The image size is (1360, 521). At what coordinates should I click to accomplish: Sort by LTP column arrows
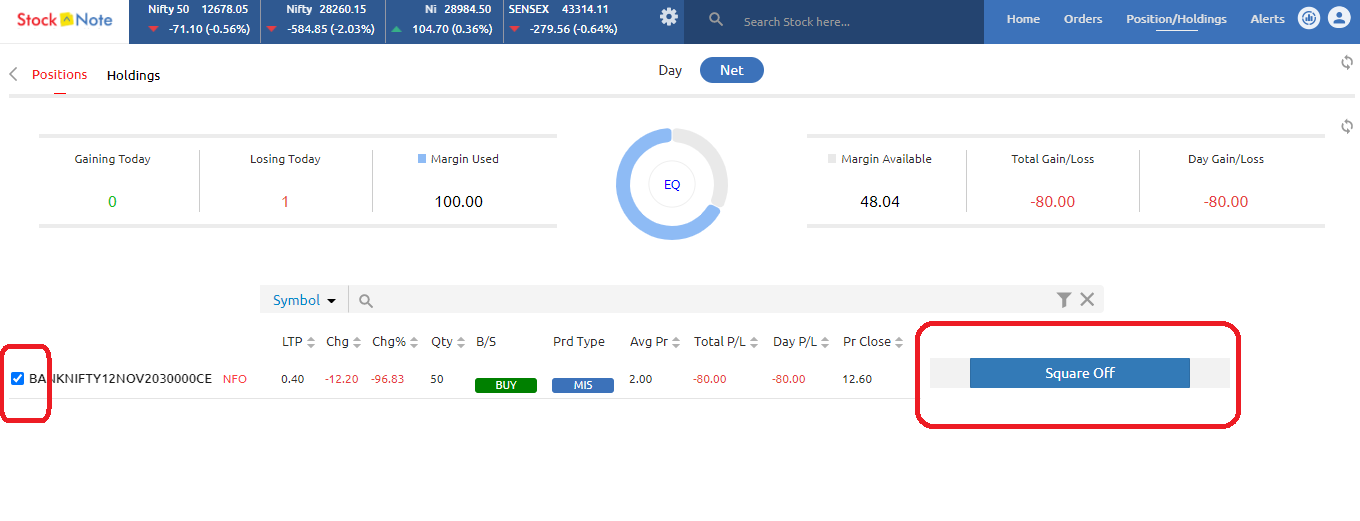click(x=311, y=342)
